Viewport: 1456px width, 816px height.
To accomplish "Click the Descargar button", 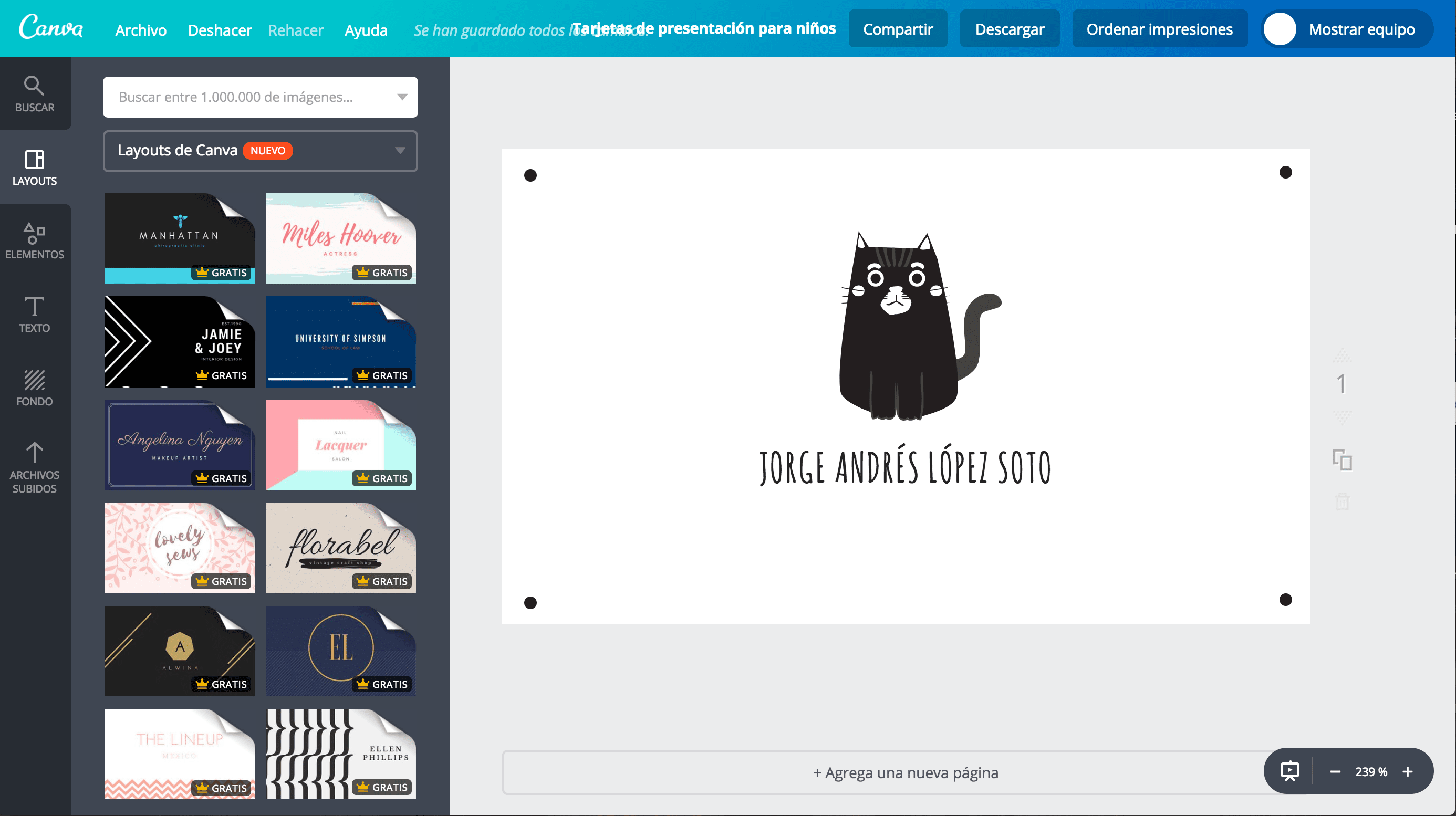I will [x=1010, y=29].
